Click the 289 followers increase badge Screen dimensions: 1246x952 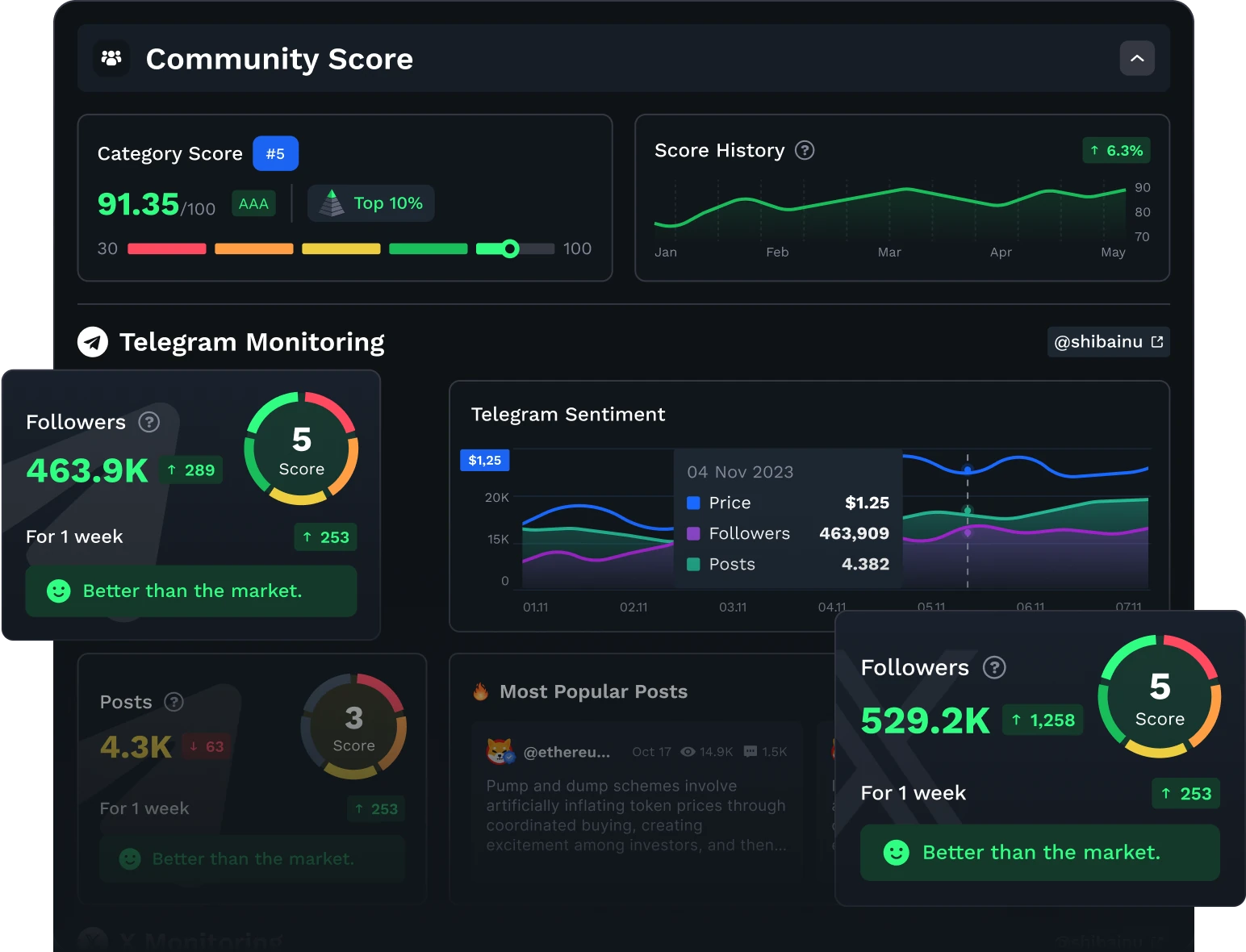coord(190,470)
